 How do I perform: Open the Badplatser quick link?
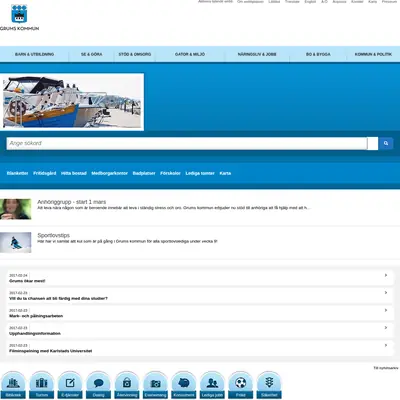pos(144,173)
